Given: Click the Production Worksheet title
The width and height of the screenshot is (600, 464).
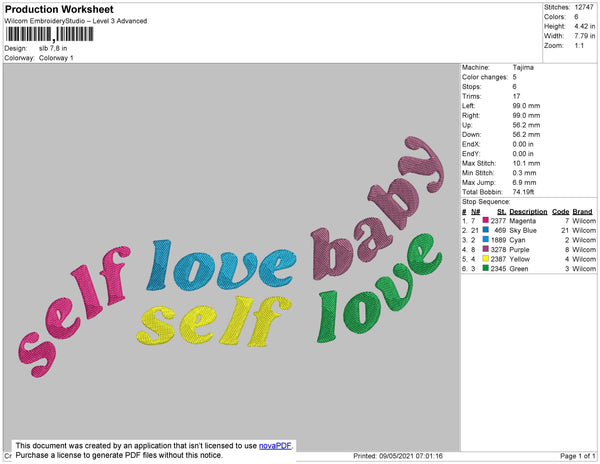Looking at the screenshot, I should [x=59, y=9].
